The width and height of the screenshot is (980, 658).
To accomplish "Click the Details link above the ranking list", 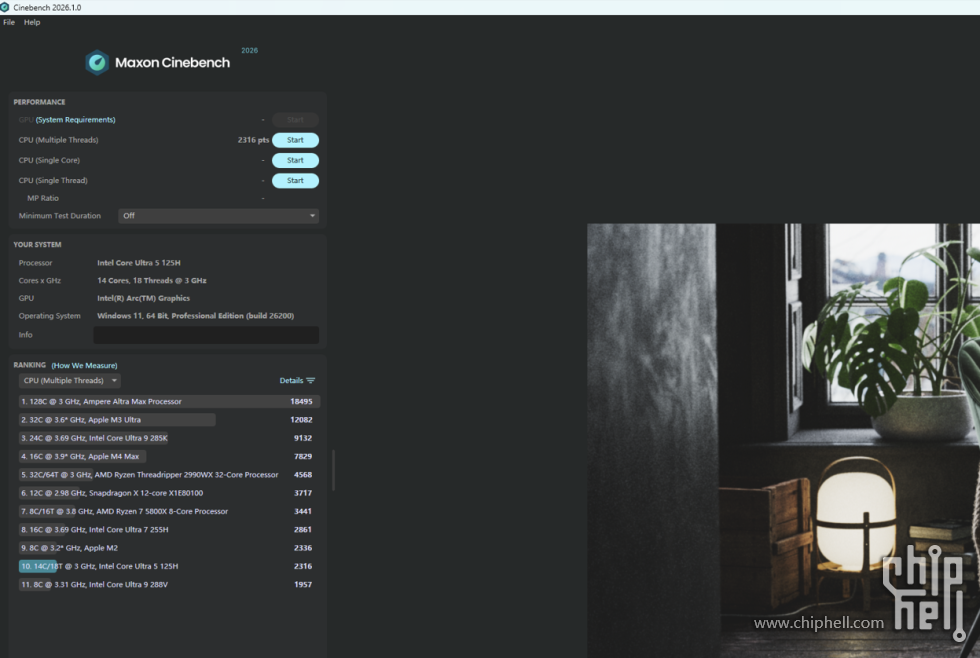I will [x=289, y=380].
